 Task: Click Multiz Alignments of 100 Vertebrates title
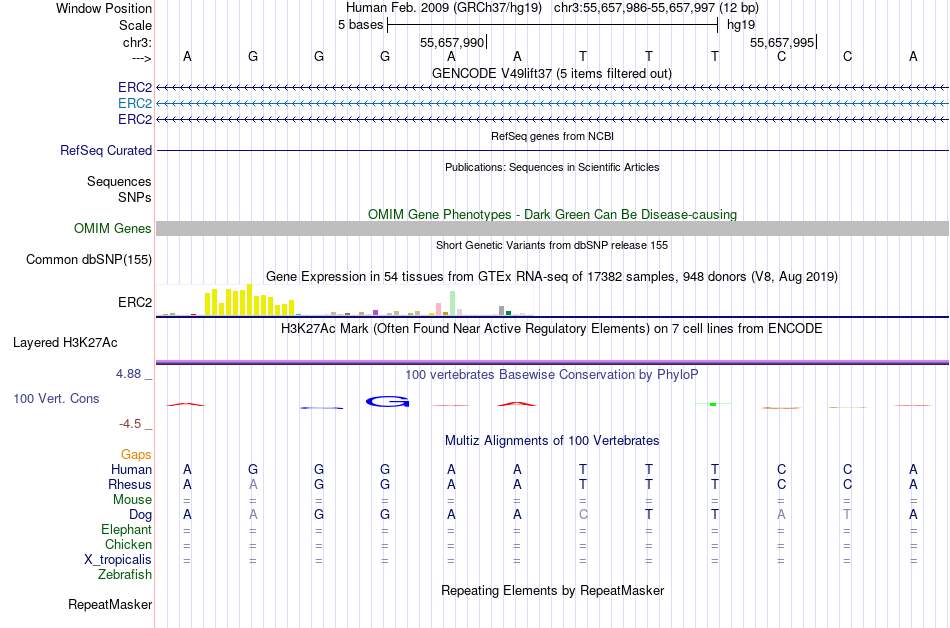tap(552, 441)
